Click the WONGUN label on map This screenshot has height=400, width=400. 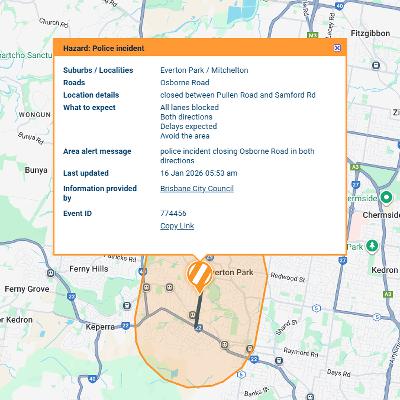35,114
